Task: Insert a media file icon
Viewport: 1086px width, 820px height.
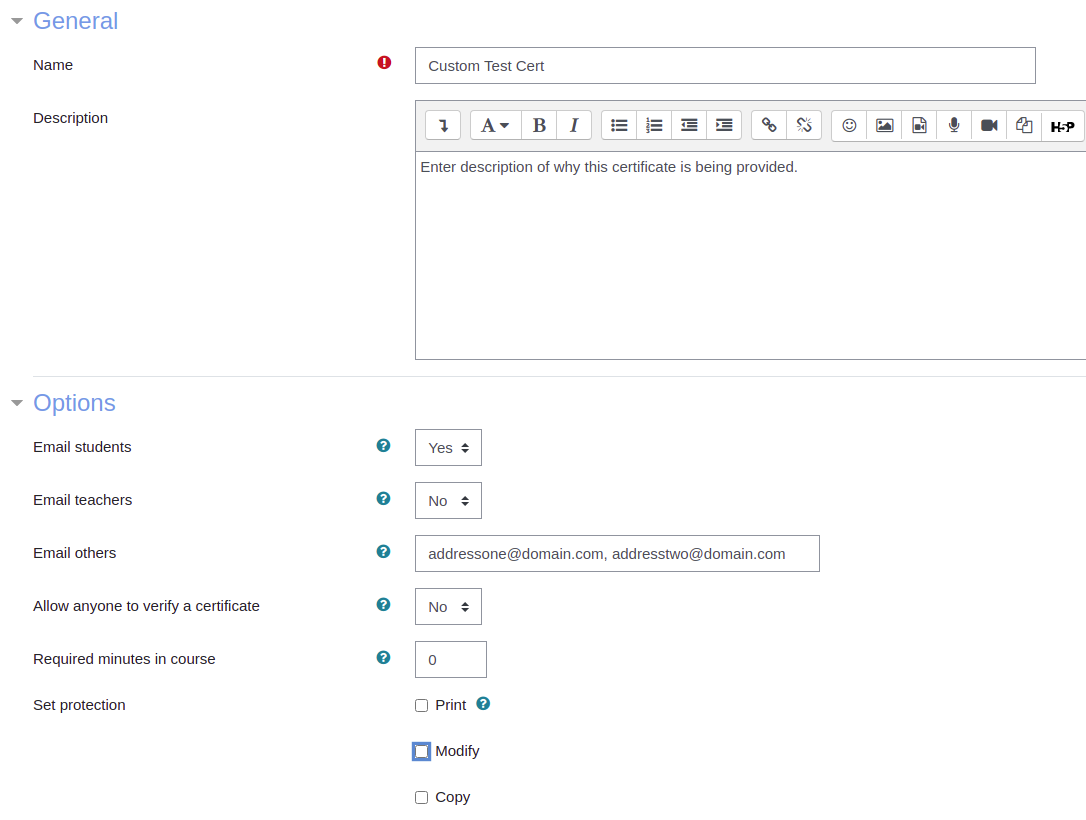Action: coord(919,125)
